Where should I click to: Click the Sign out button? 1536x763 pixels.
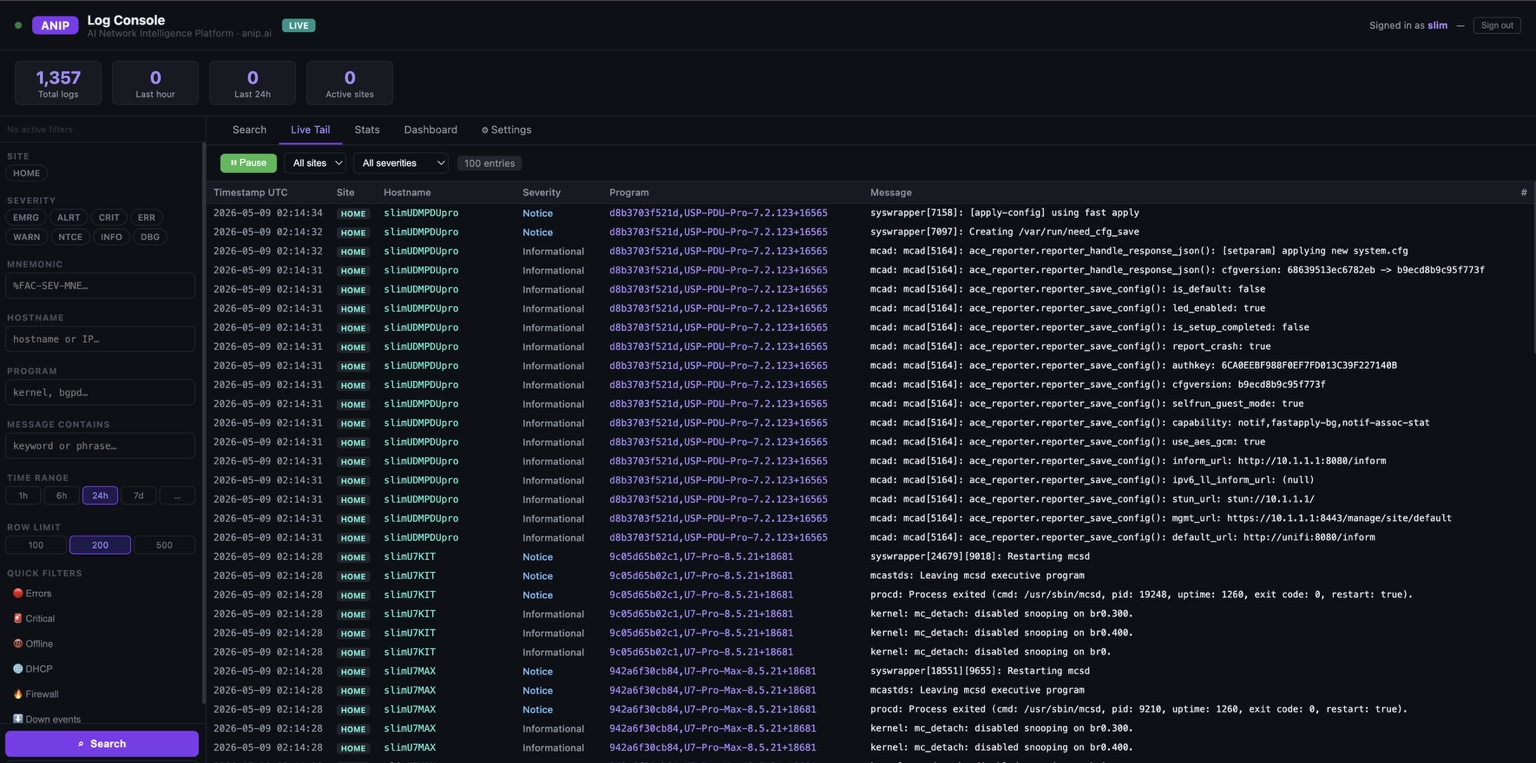tap(1497, 25)
